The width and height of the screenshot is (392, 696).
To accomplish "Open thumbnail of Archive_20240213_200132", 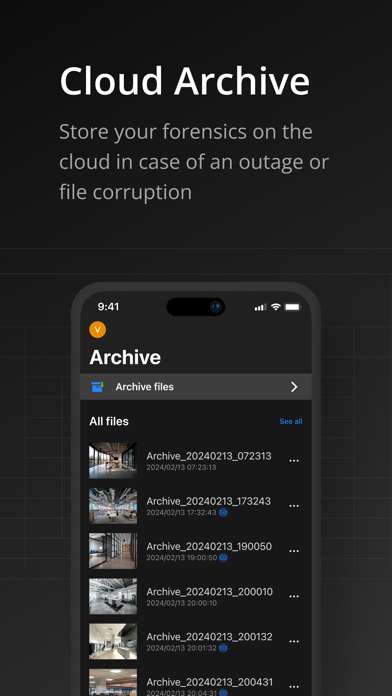I will pyautogui.click(x=113, y=641).
